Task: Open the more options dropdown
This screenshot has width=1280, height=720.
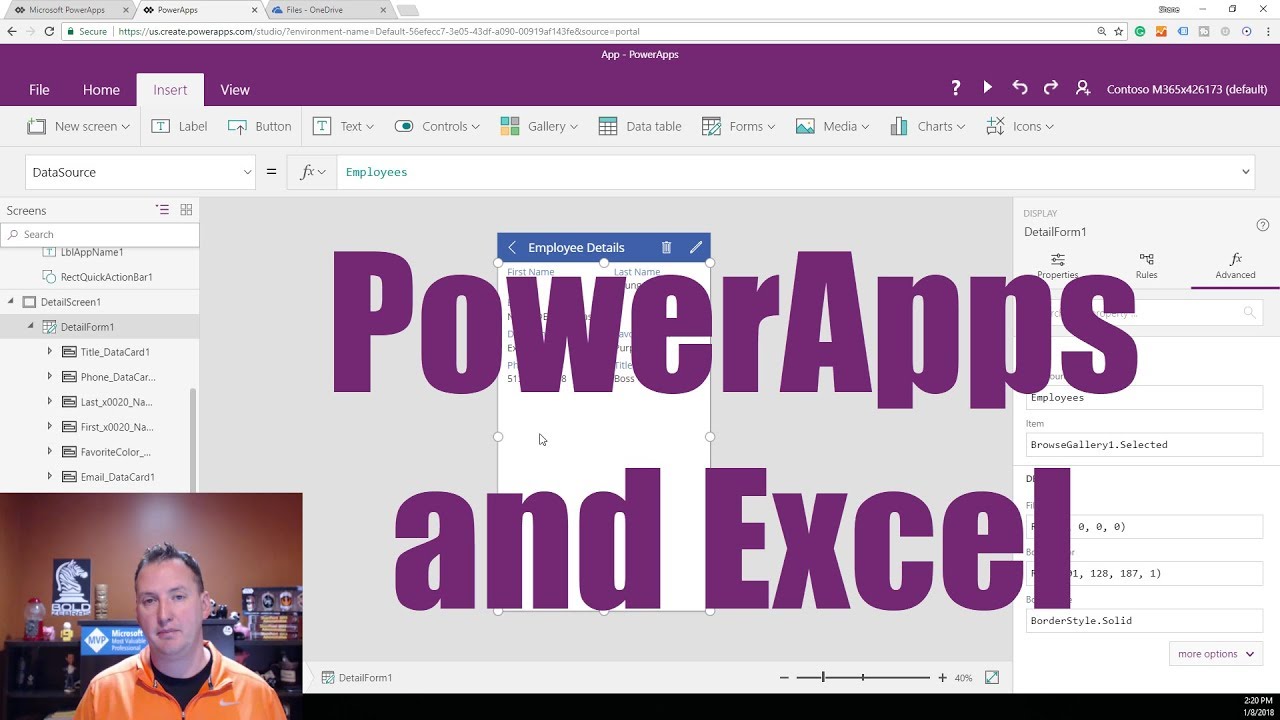Action: point(1215,654)
